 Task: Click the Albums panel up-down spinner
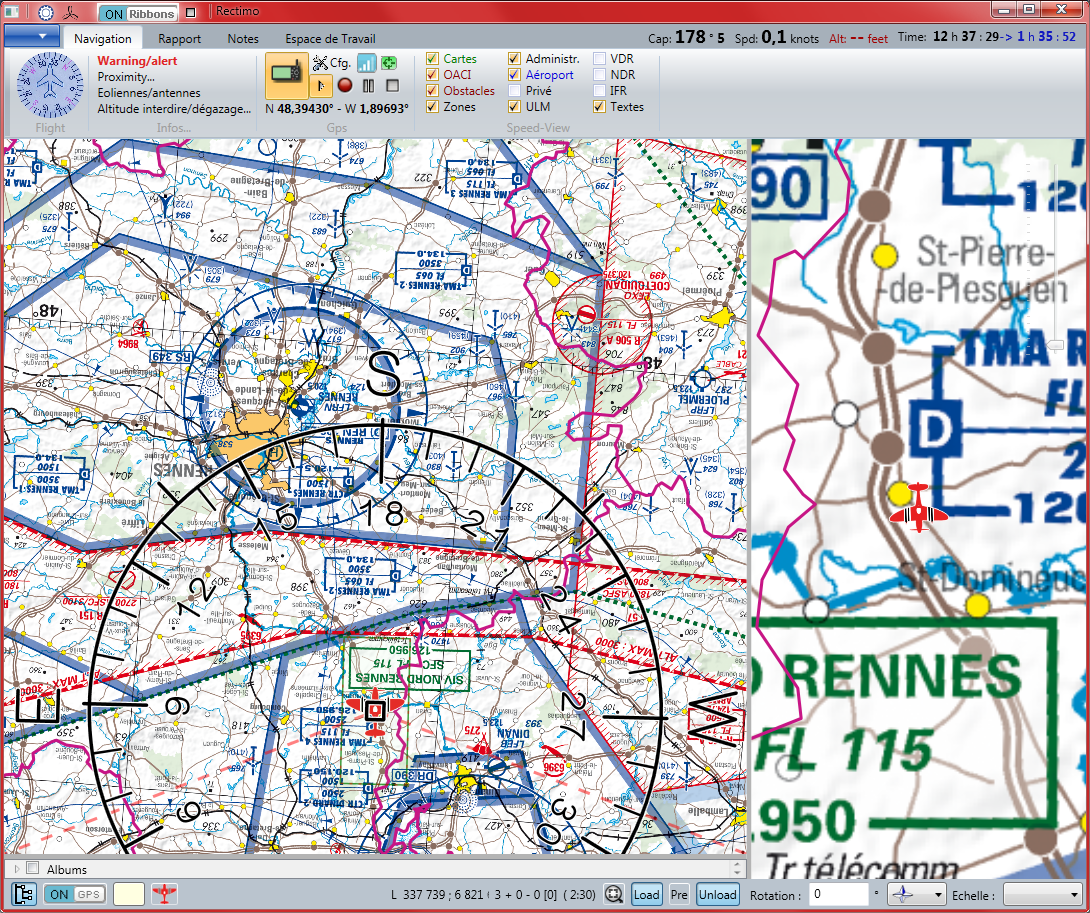point(738,868)
